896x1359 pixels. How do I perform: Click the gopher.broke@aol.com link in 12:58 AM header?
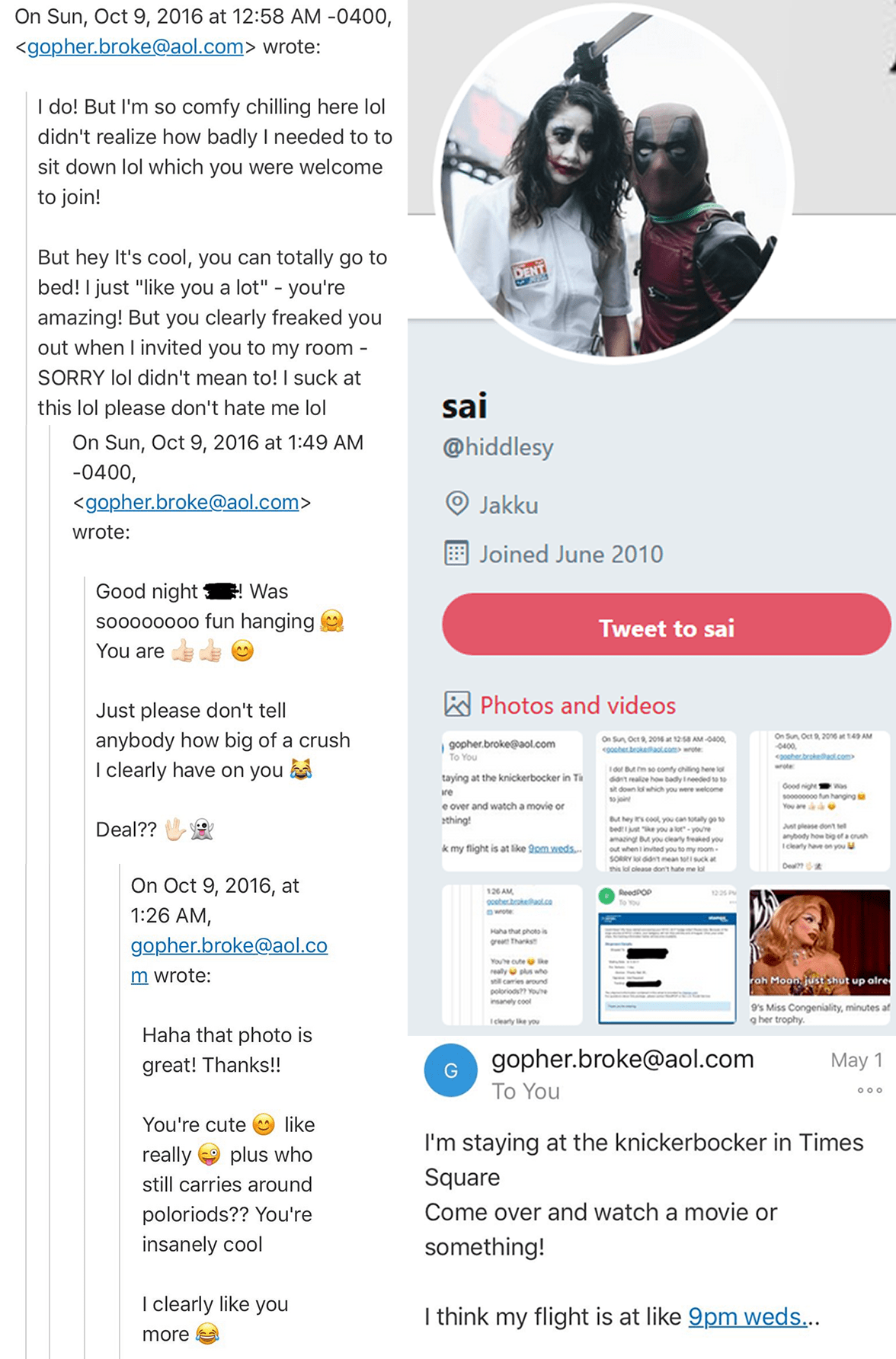(x=136, y=46)
